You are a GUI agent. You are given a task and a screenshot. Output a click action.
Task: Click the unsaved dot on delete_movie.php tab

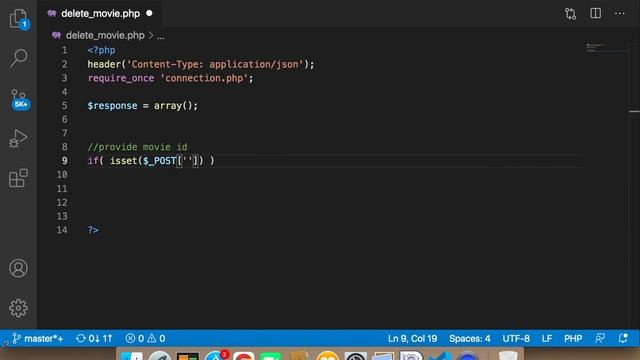pos(149,13)
